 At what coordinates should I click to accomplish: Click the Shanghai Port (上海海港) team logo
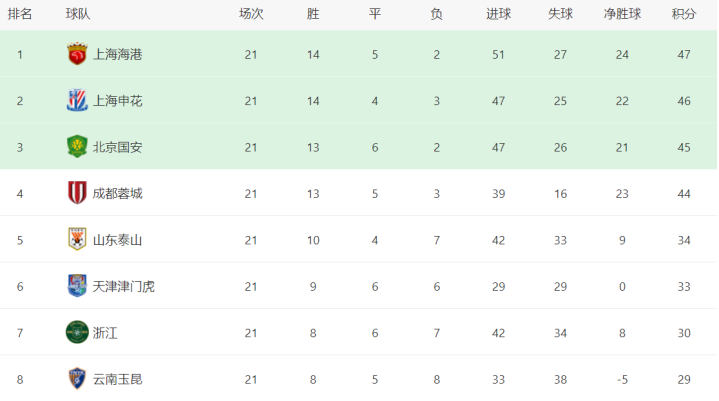click(x=77, y=54)
